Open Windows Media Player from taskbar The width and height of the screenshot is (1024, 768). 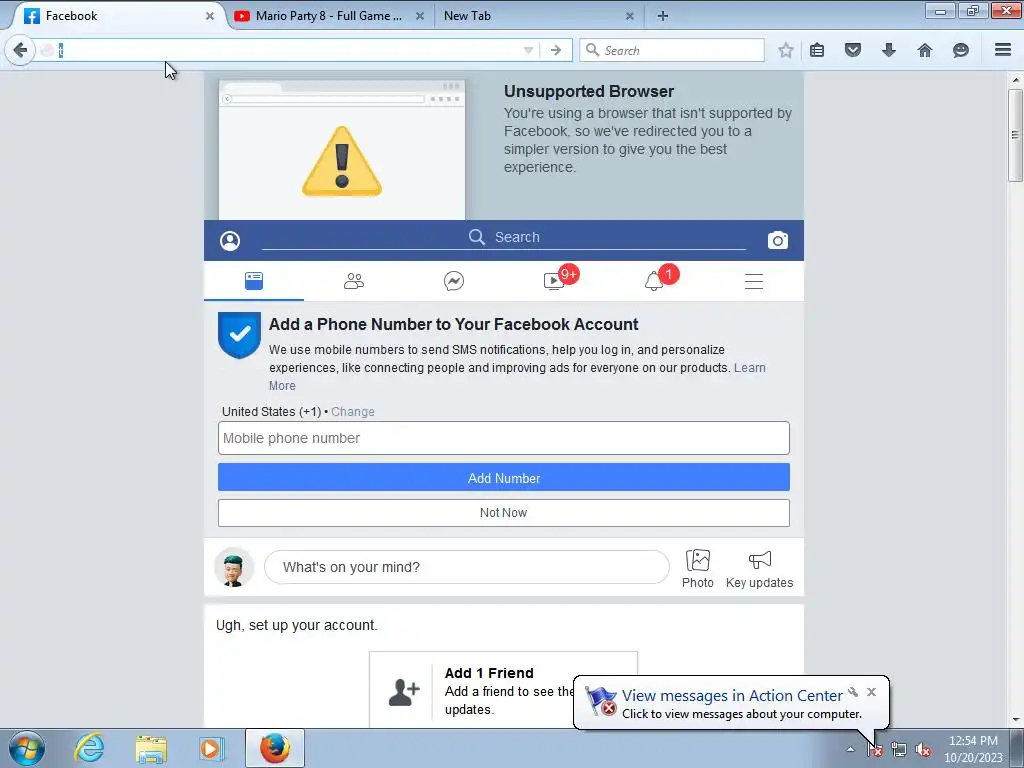pyautogui.click(x=212, y=748)
